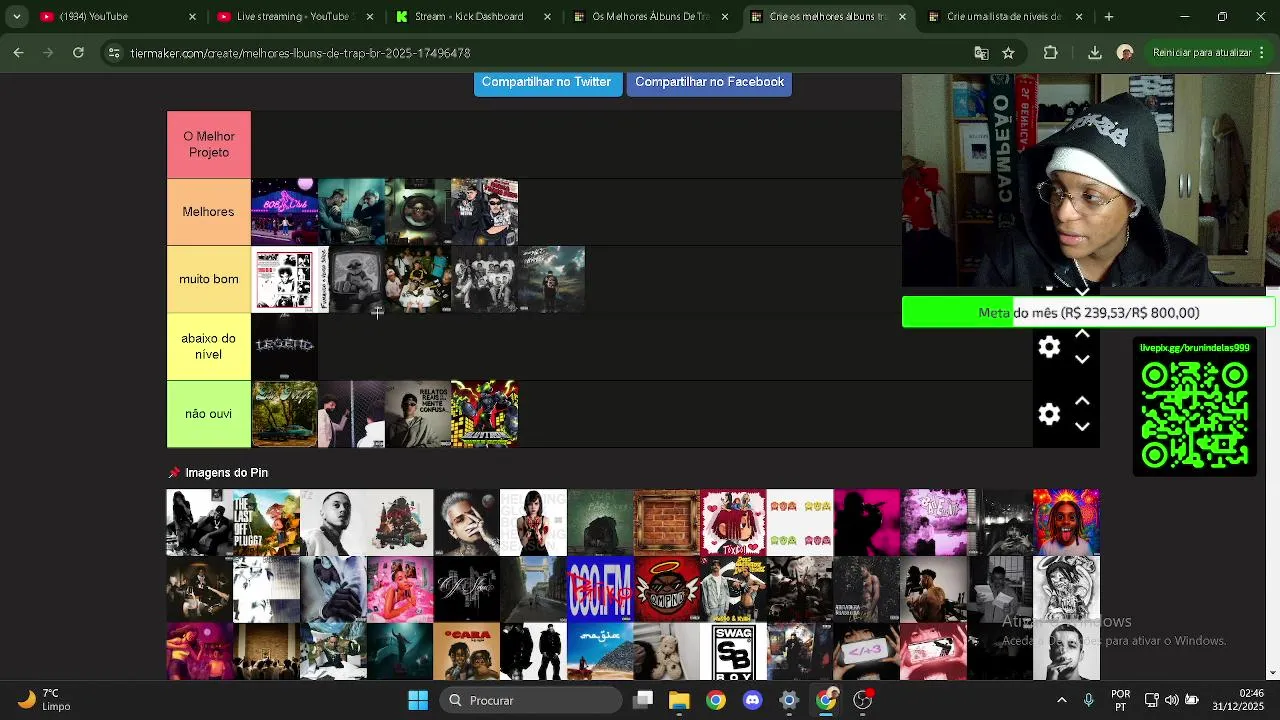The image size is (1280, 720).
Task: Open the Crie uma lista de níveis tab
Action: (x=1007, y=17)
